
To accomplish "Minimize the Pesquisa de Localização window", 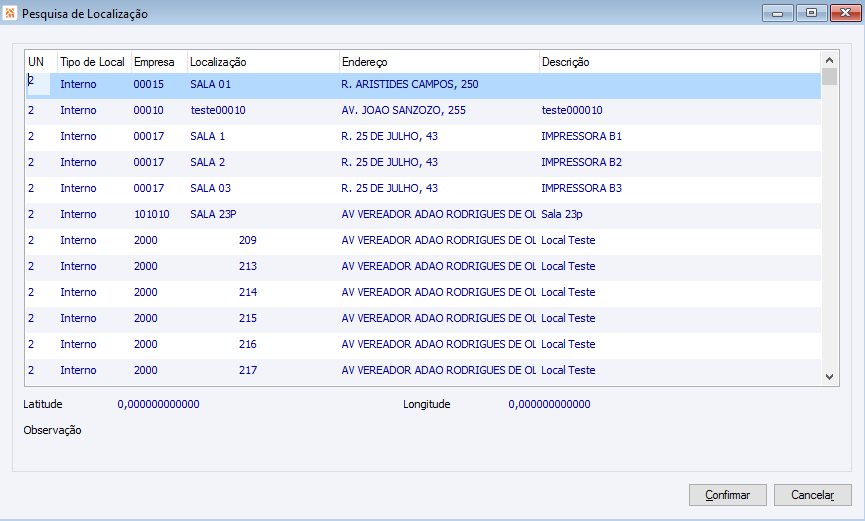I will tap(778, 13).
